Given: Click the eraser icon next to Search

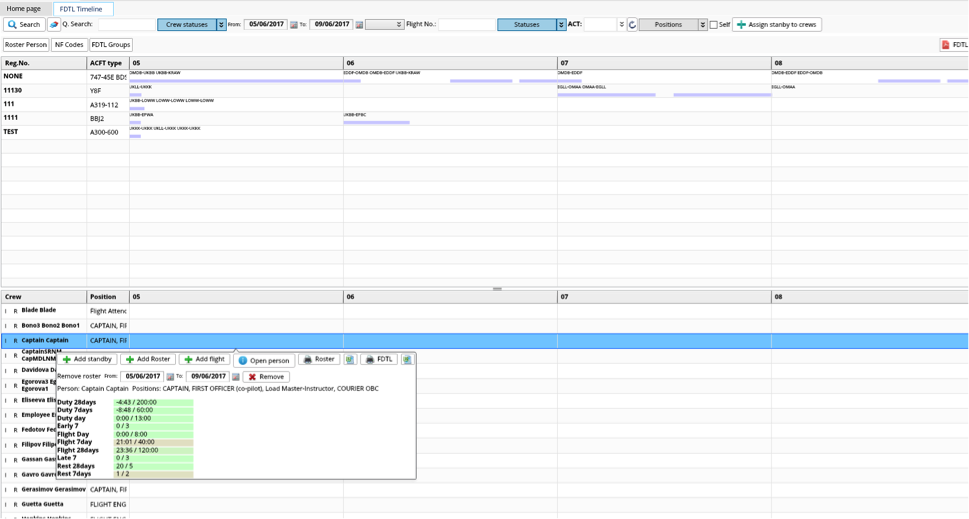Looking at the screenshot, I should coord(54,25).
